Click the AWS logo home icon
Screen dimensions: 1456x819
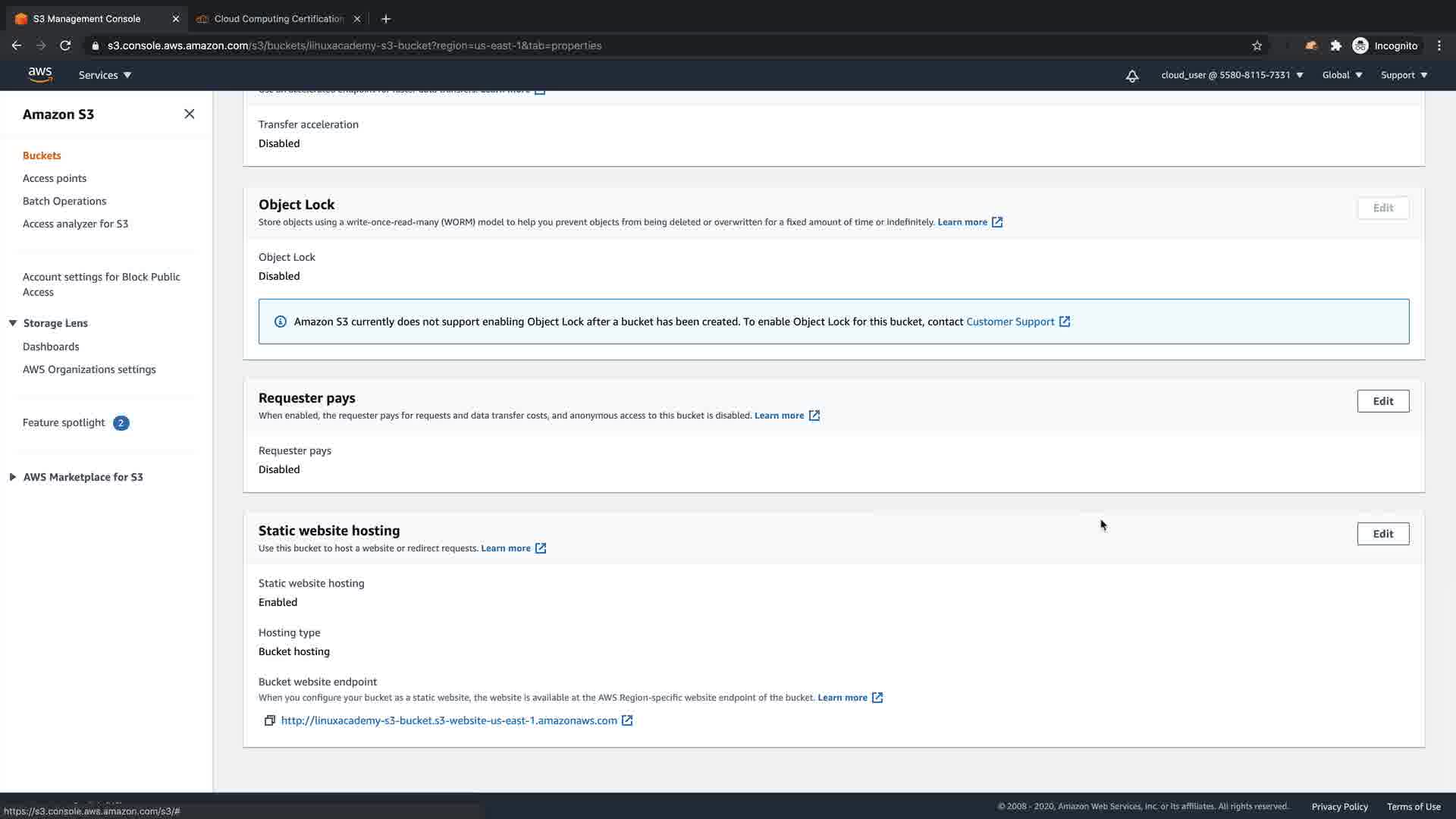pos(40,74)
